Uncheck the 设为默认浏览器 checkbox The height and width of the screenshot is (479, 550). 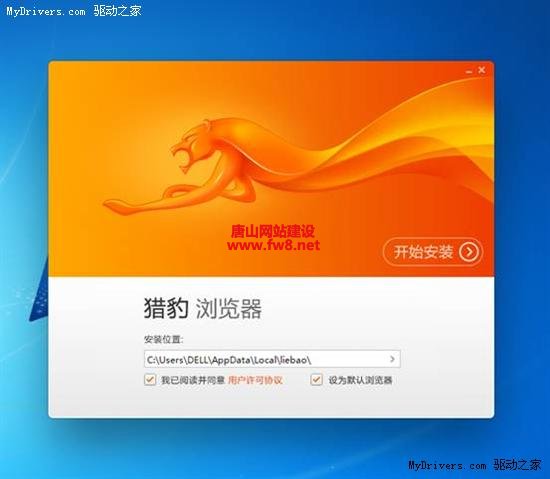point(316,380)
